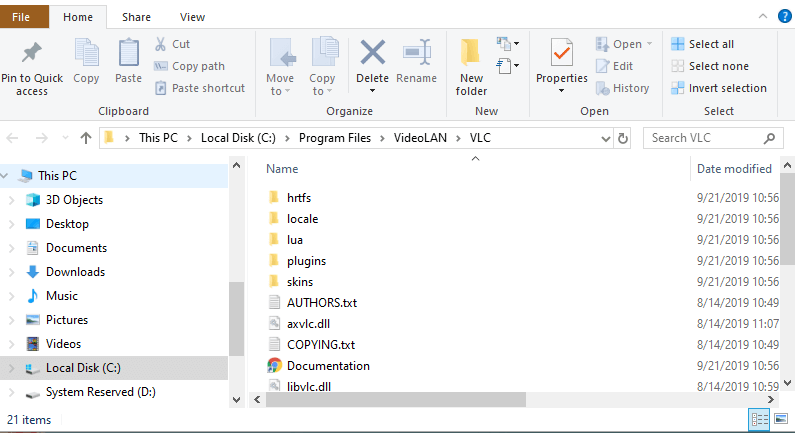
Task: Go forward with the right arrow
Action: pos(42,138)
